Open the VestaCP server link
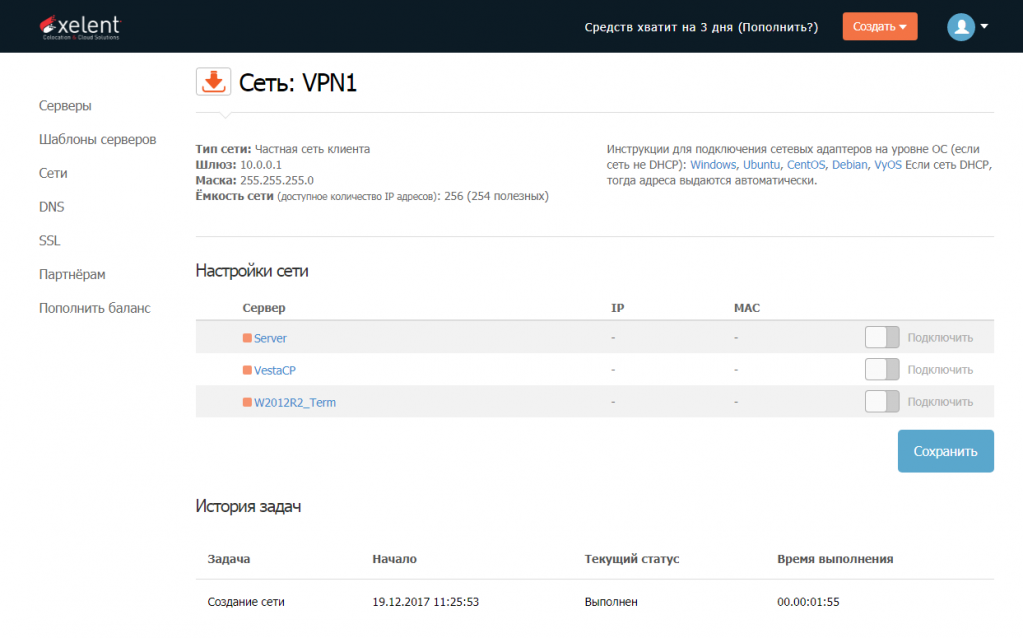Image resolution: width=1023 pixels, height=638 pixels. coord(275,370)
